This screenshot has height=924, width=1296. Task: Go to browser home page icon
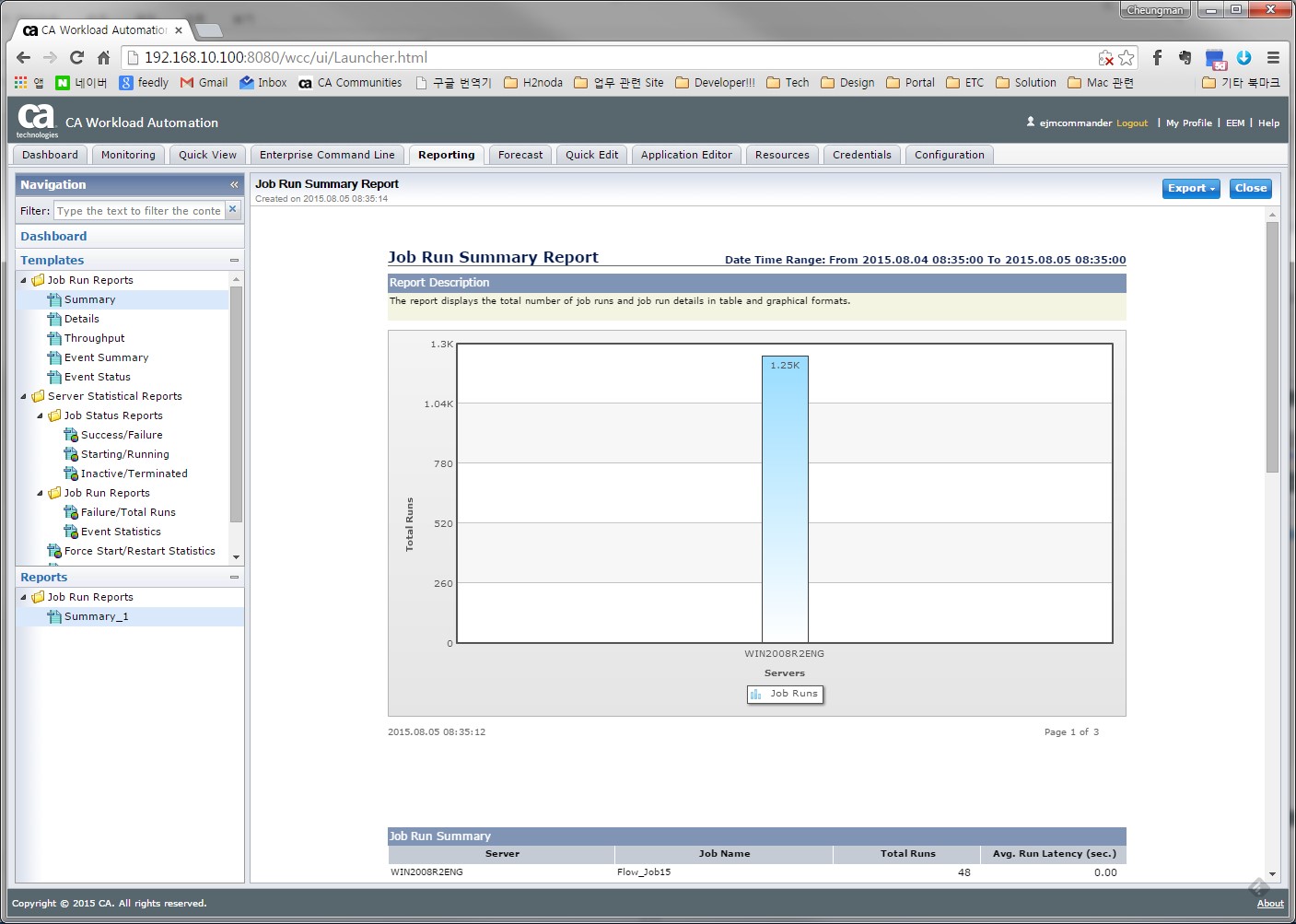pos(103,57)
